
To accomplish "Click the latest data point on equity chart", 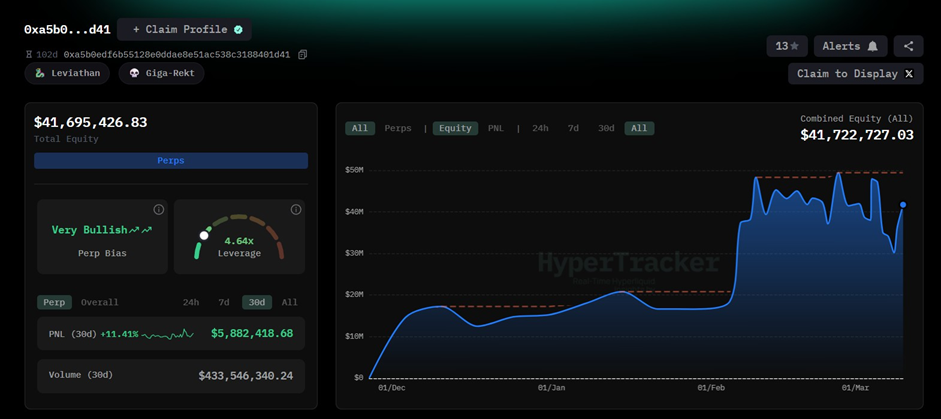I will [903, 205].
